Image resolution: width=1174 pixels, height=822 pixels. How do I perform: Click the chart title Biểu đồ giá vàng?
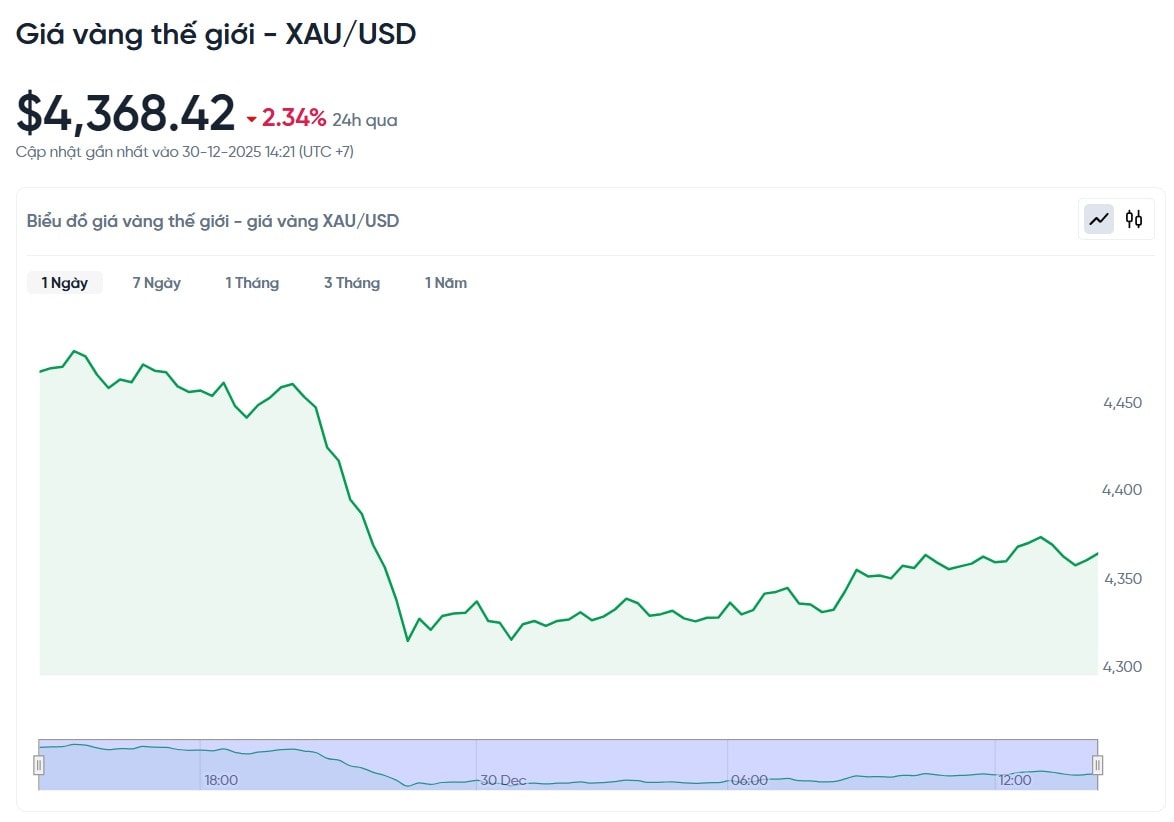pyautogui.click(x=212, y=221)
